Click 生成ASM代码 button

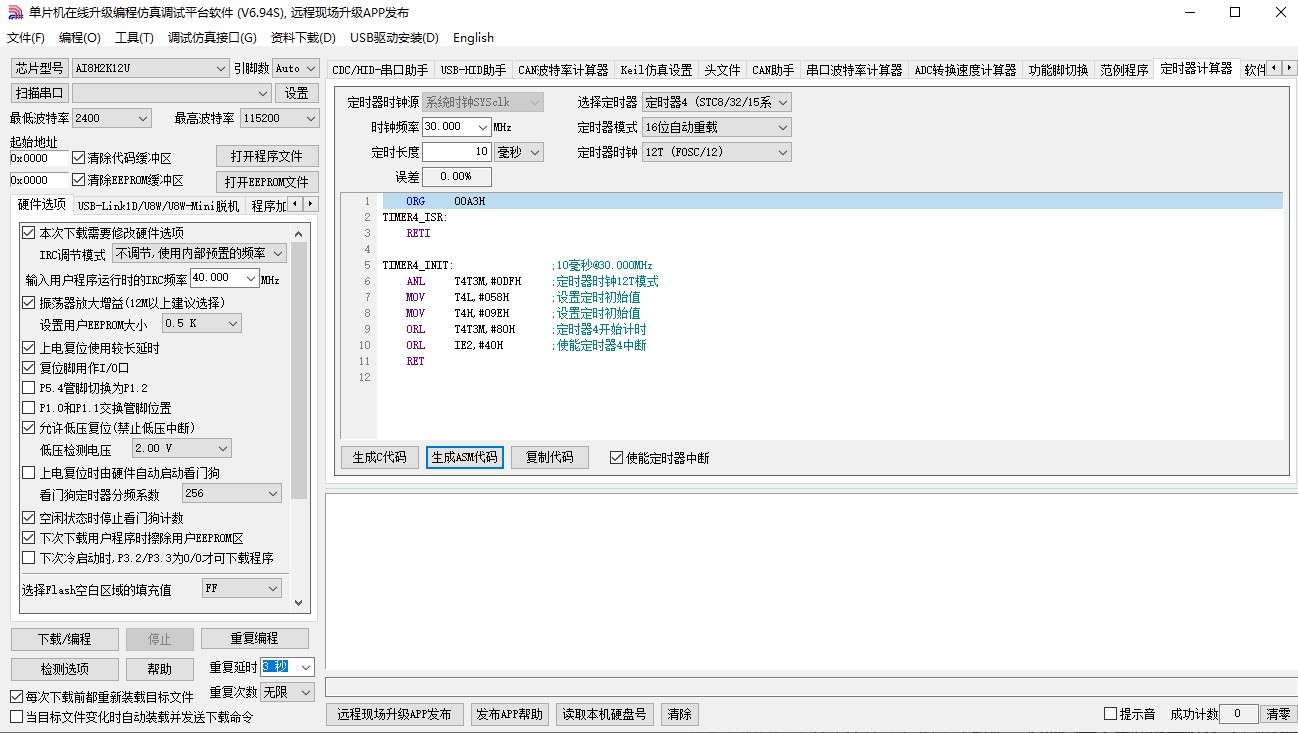coord(464,458)
